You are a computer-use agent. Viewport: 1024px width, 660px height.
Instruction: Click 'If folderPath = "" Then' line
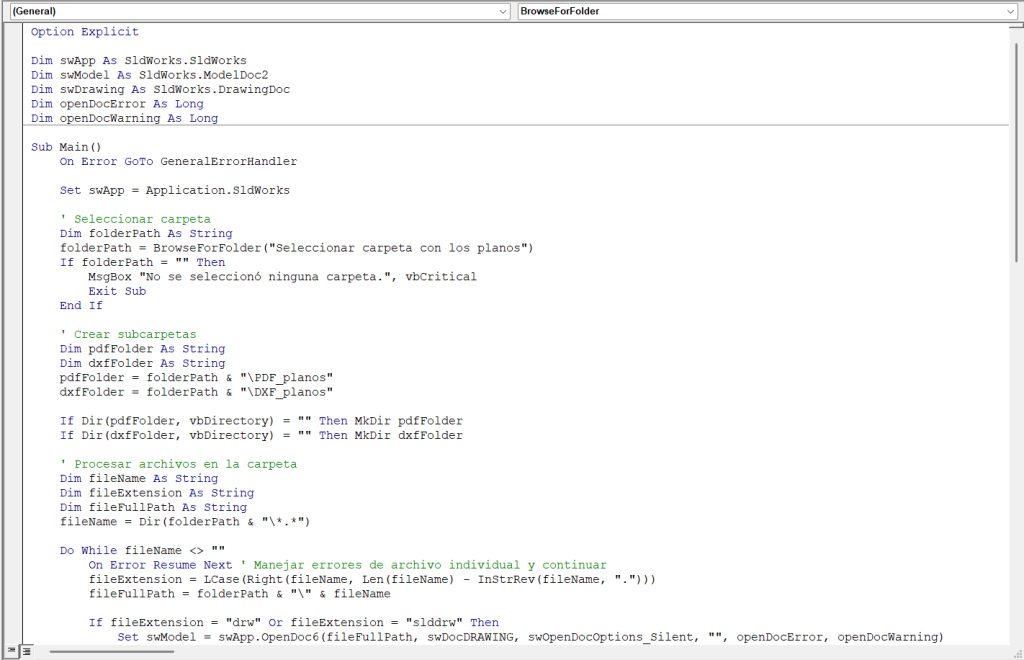(142, 262)
